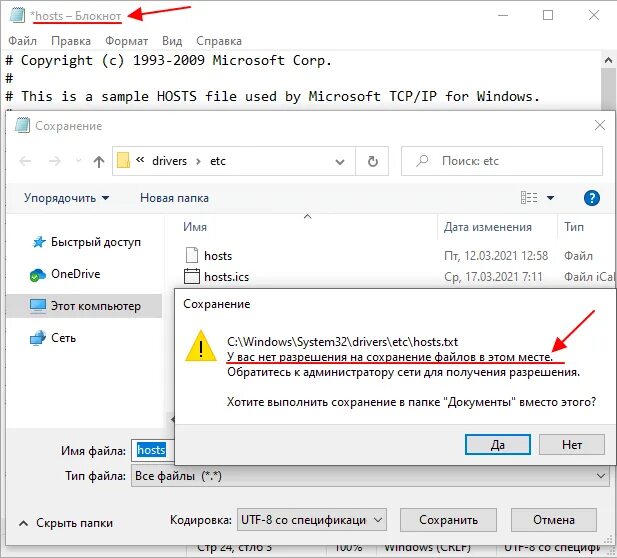The height and width of the screenshot is (558, 617).
Task: Click the Quick access star icon
Action: 39,242
